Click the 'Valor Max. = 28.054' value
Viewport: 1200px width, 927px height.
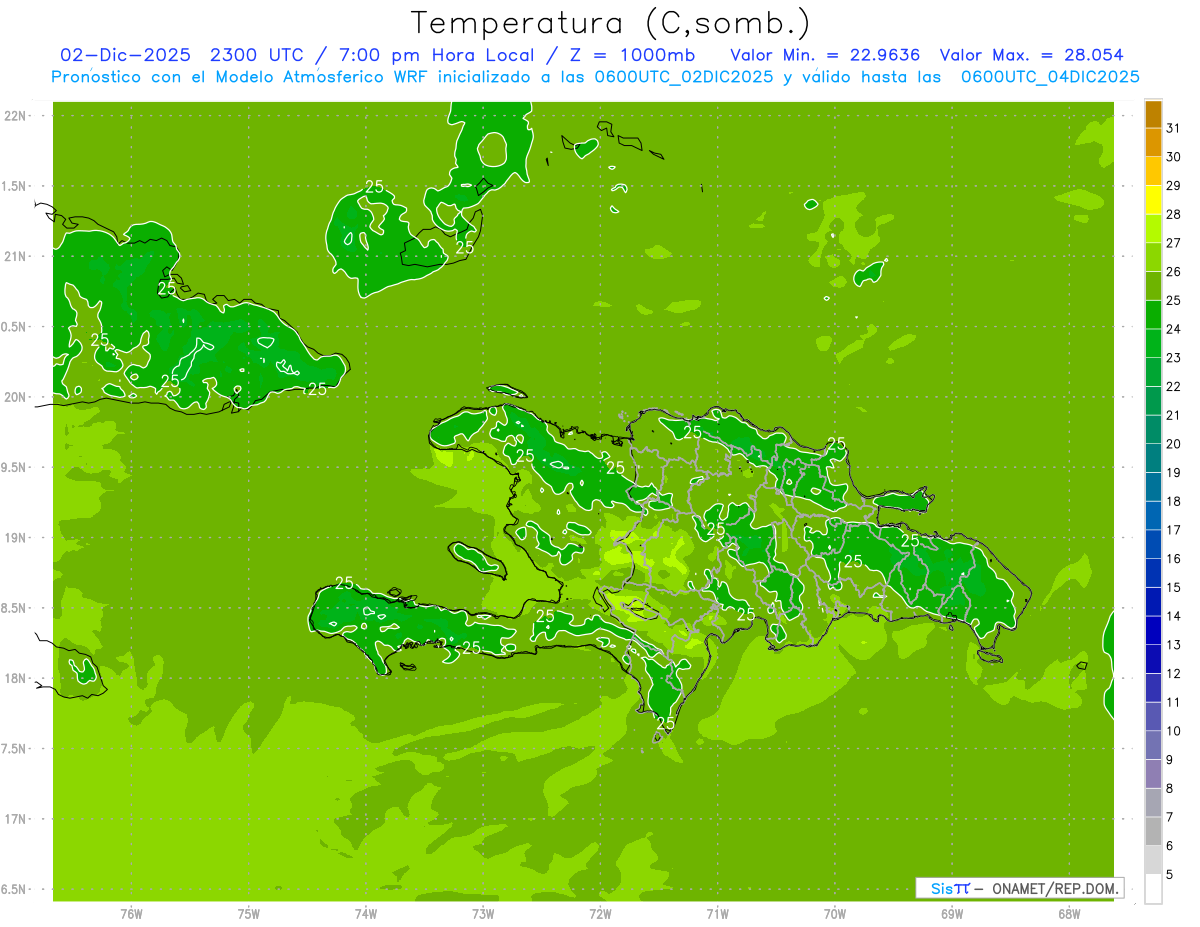[1032, 55]
